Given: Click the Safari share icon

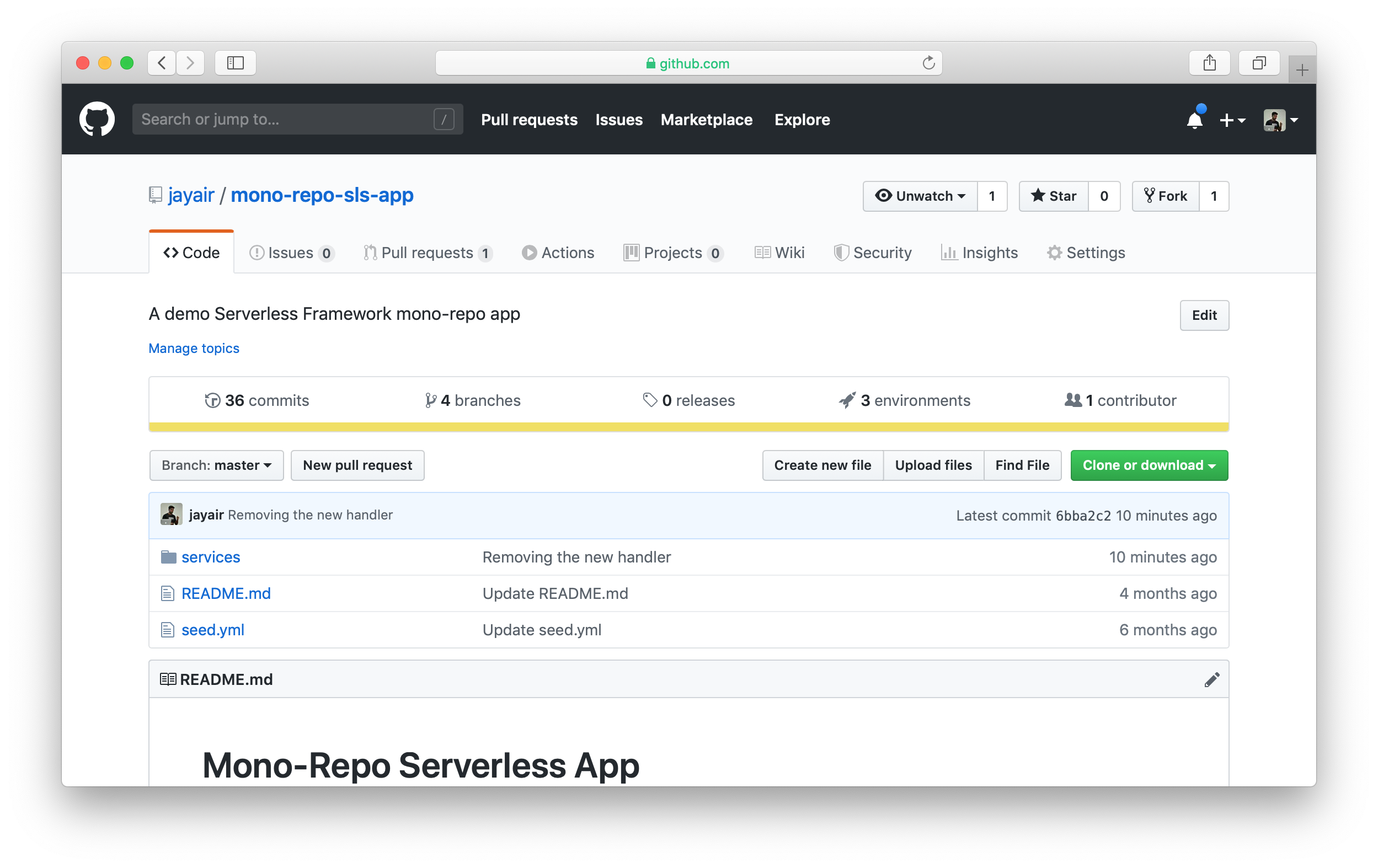Looking at the screenshot, I should click(x=1209, y=63).
